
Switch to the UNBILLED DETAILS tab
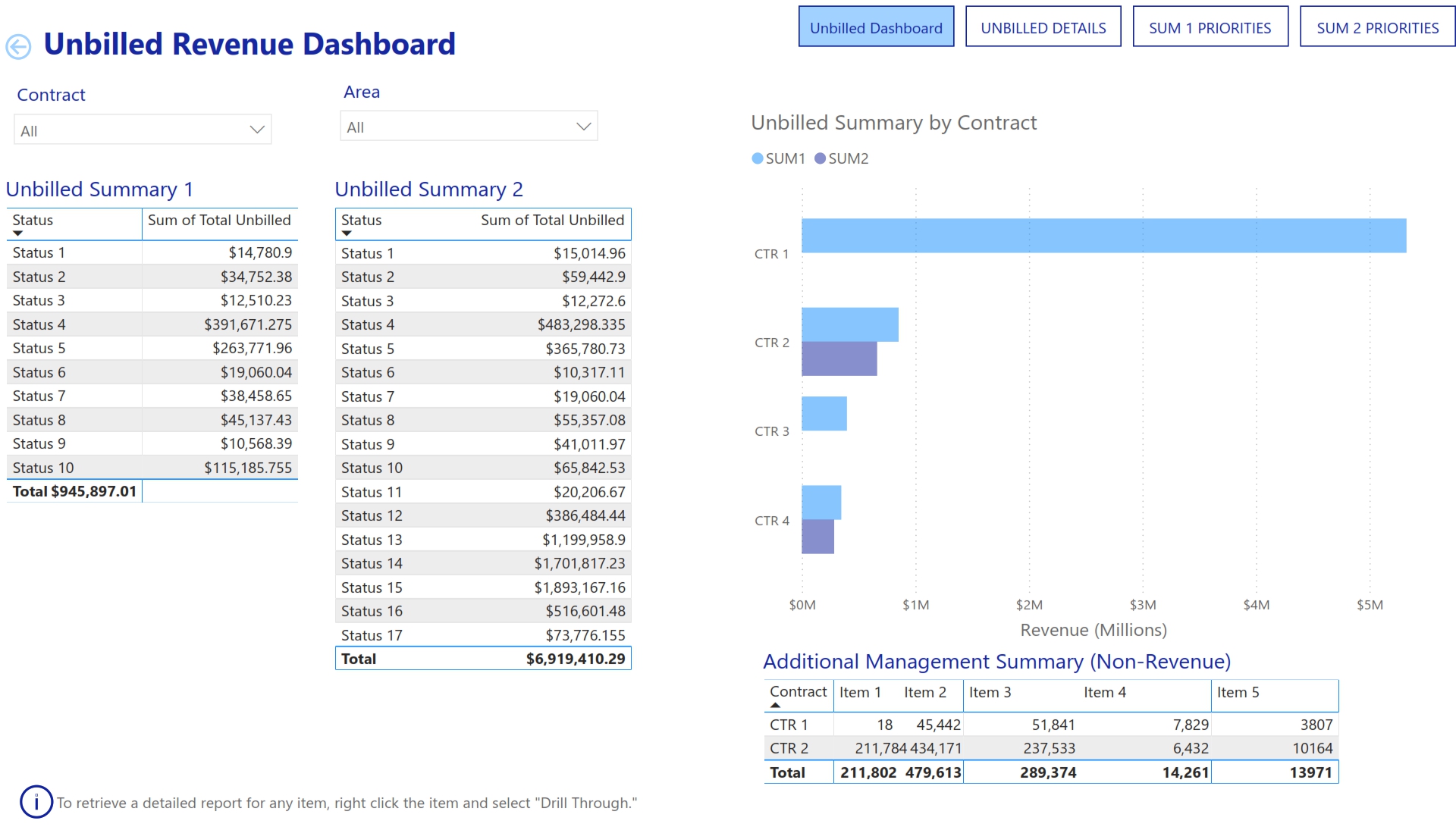coord(1043,27)
